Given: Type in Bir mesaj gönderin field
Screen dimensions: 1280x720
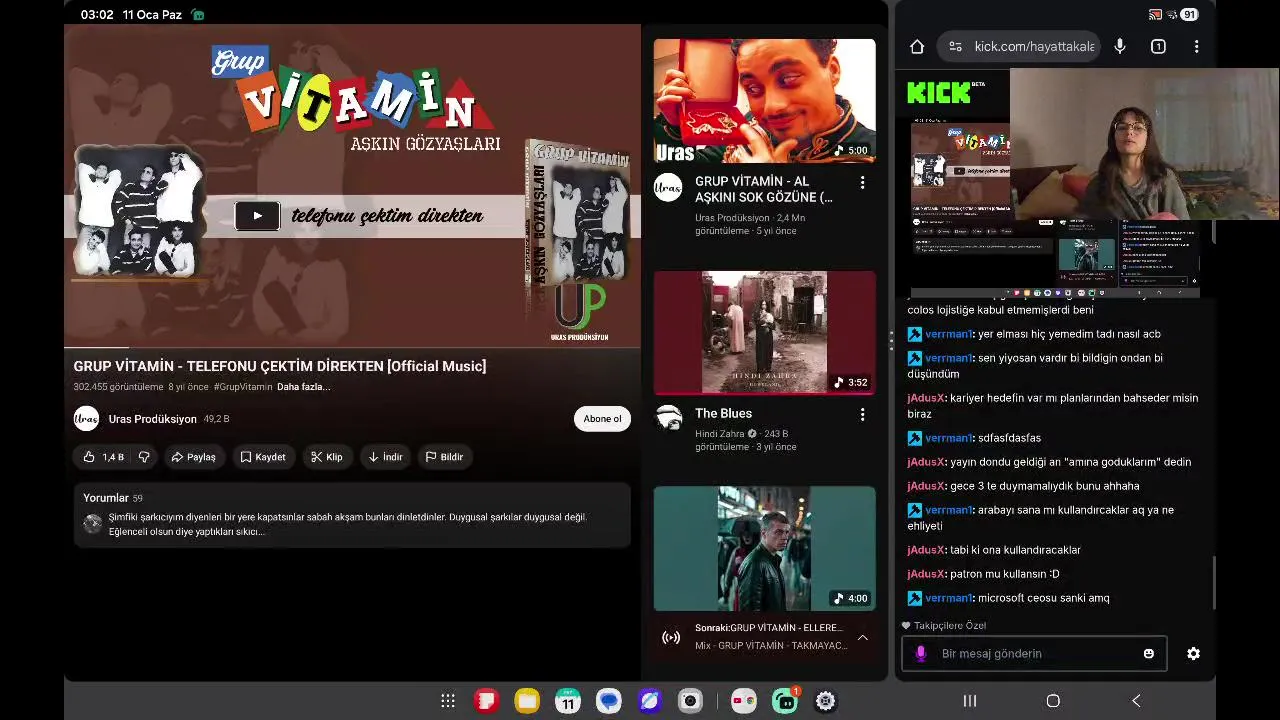Looking at the screenshot, I should (x=1036, y=653).
